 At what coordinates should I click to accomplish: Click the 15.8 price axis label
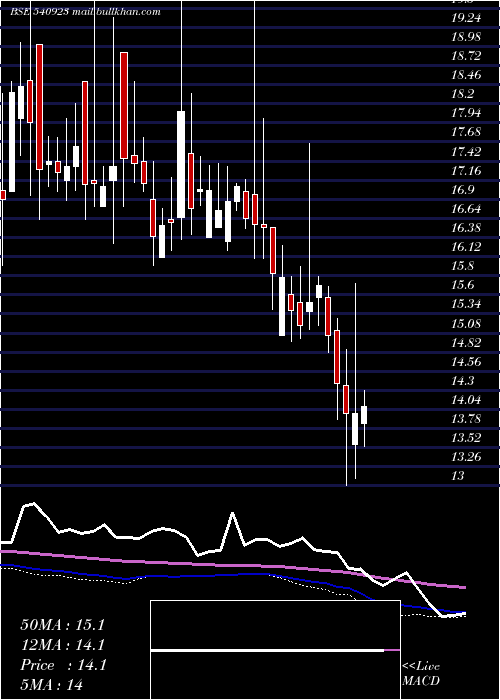[x=462, y=267]
